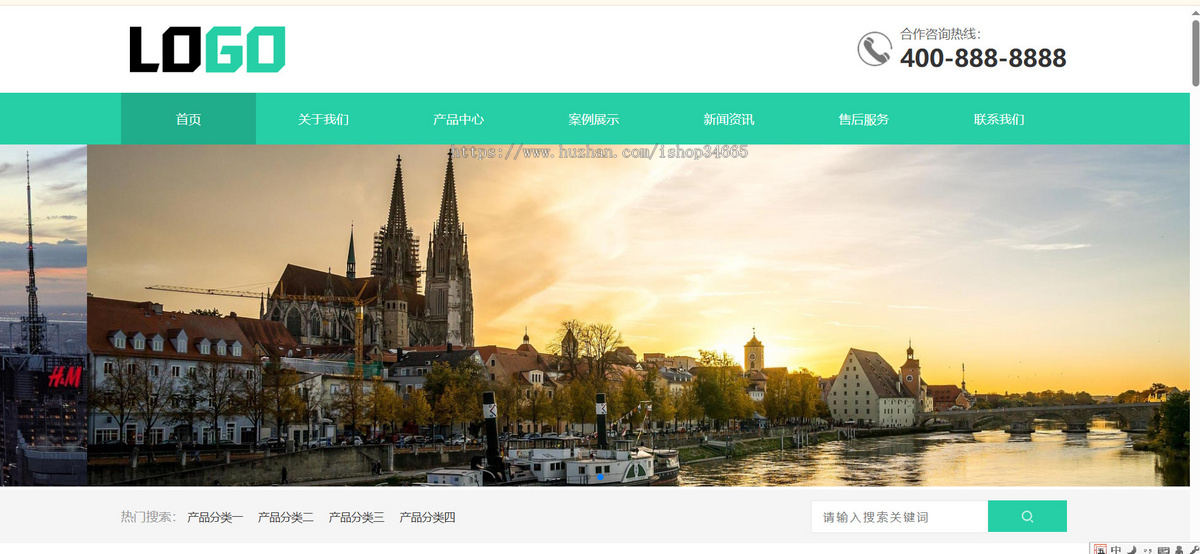This screenshot has width=1200, height=554.
Task: Navigate to 售后服务
Action: tap(863, 119)
